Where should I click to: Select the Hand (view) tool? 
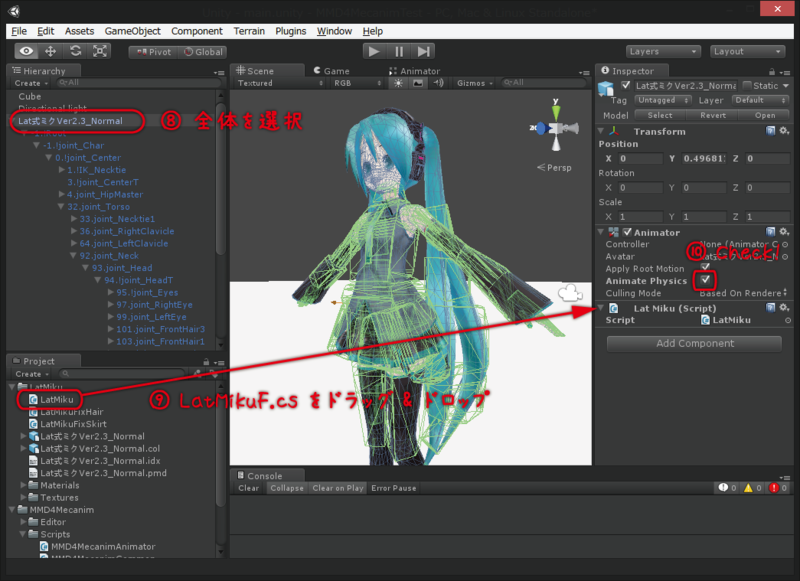pyautogui.click(x=27, y=51)
